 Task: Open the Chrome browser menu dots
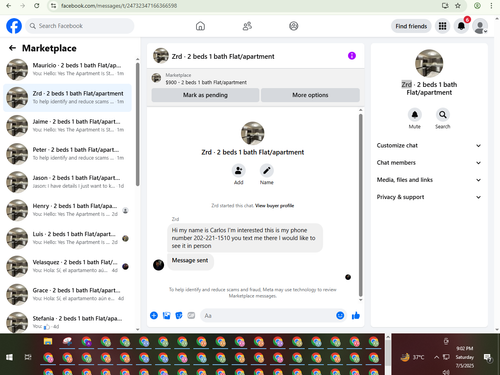click(x=491, y=6)
